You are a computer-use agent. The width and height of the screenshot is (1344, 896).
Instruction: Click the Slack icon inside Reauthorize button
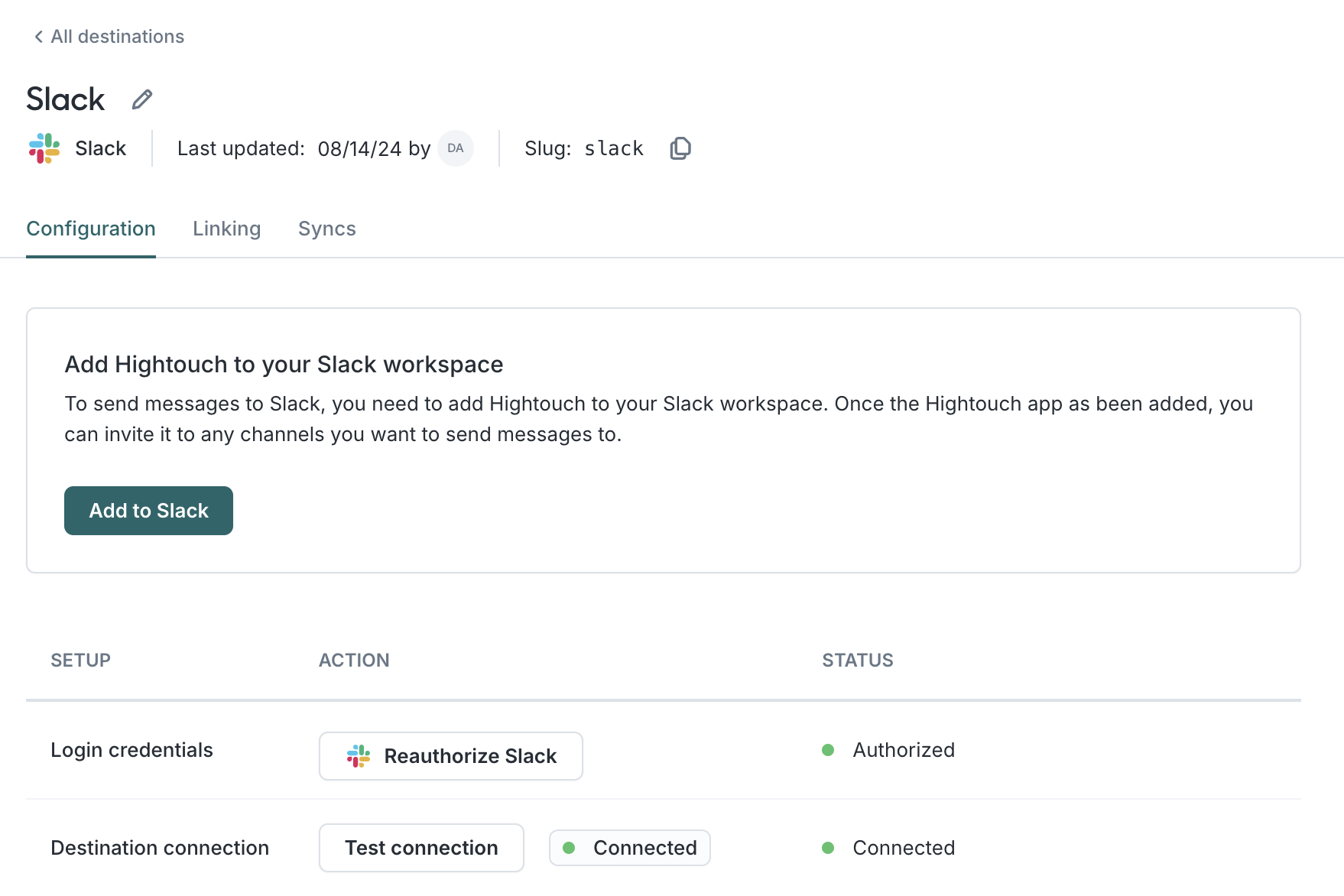(359, 756)
